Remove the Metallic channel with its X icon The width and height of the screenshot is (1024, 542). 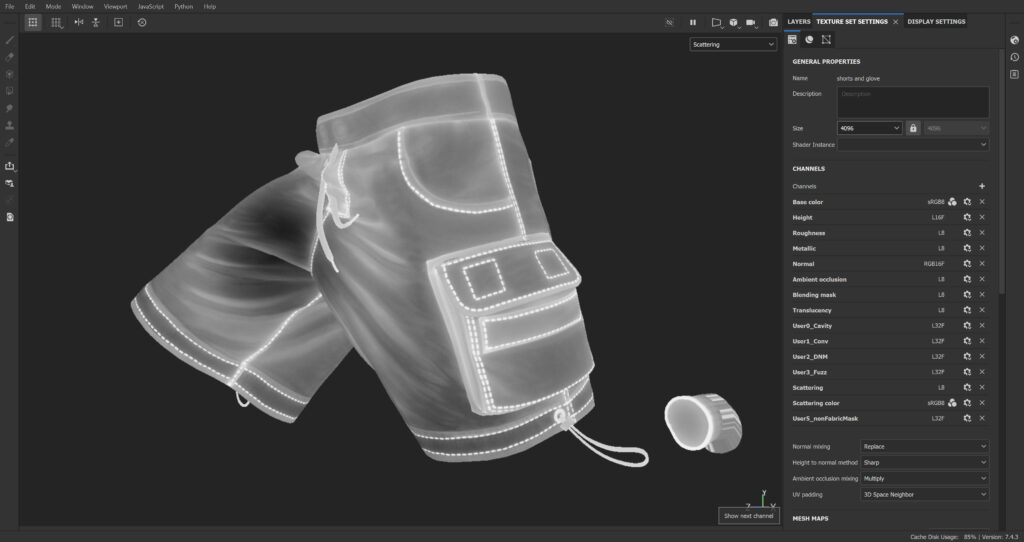pos(982,248)
